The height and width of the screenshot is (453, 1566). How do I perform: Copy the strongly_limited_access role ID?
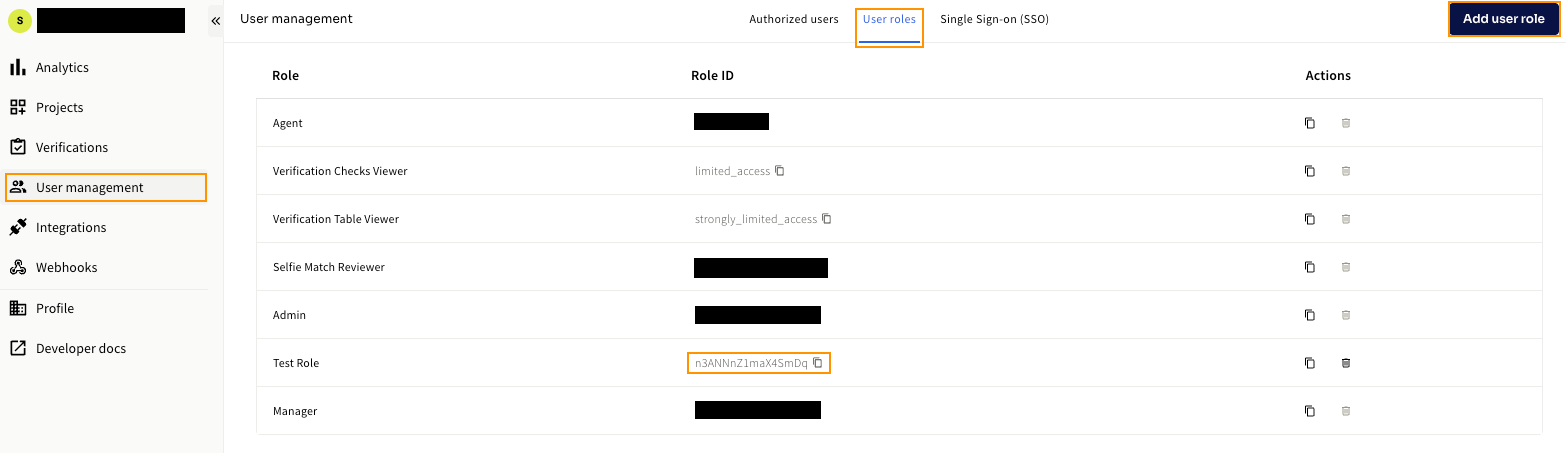click(827, 219)
